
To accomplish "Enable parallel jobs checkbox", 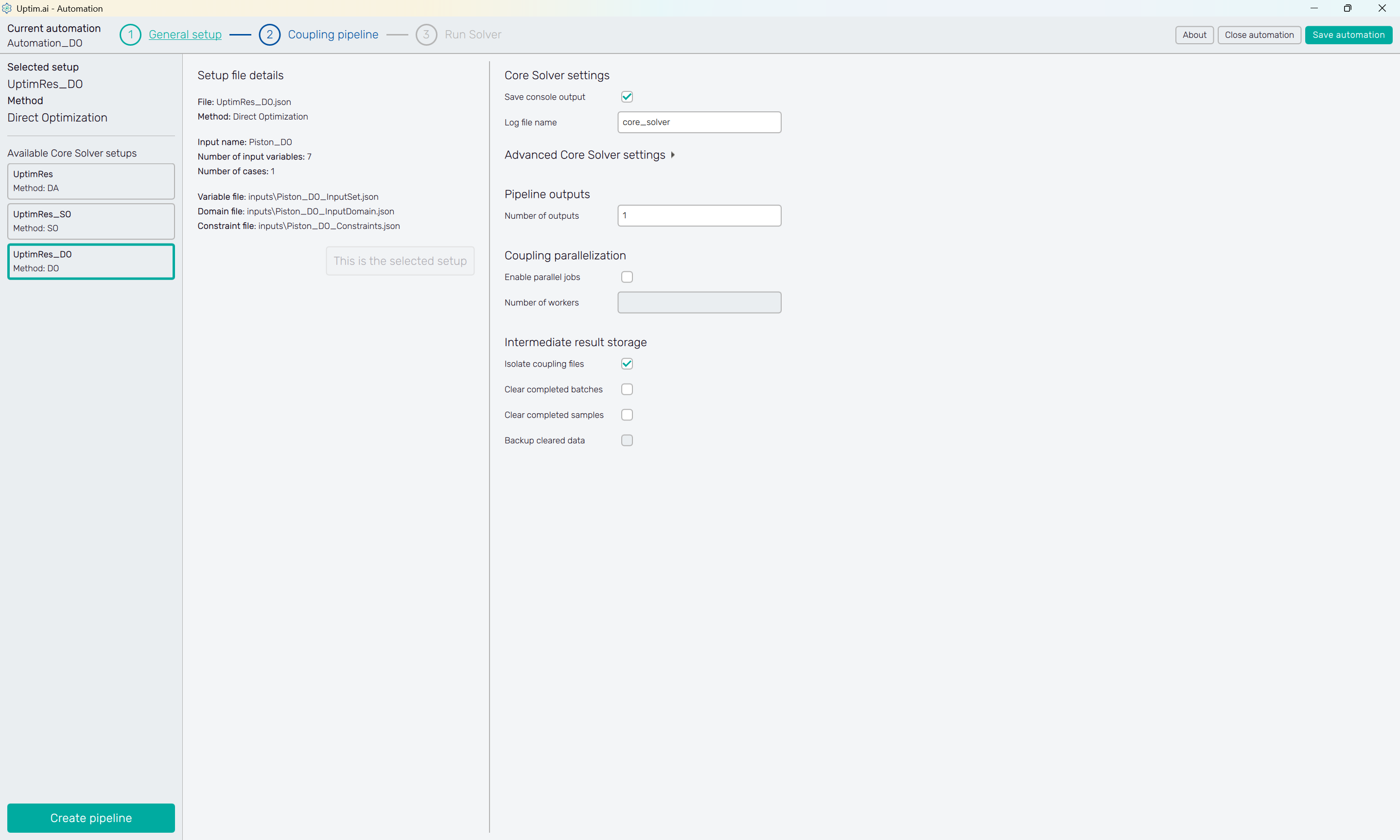I will pyautogui.click(x=627, y=277).
